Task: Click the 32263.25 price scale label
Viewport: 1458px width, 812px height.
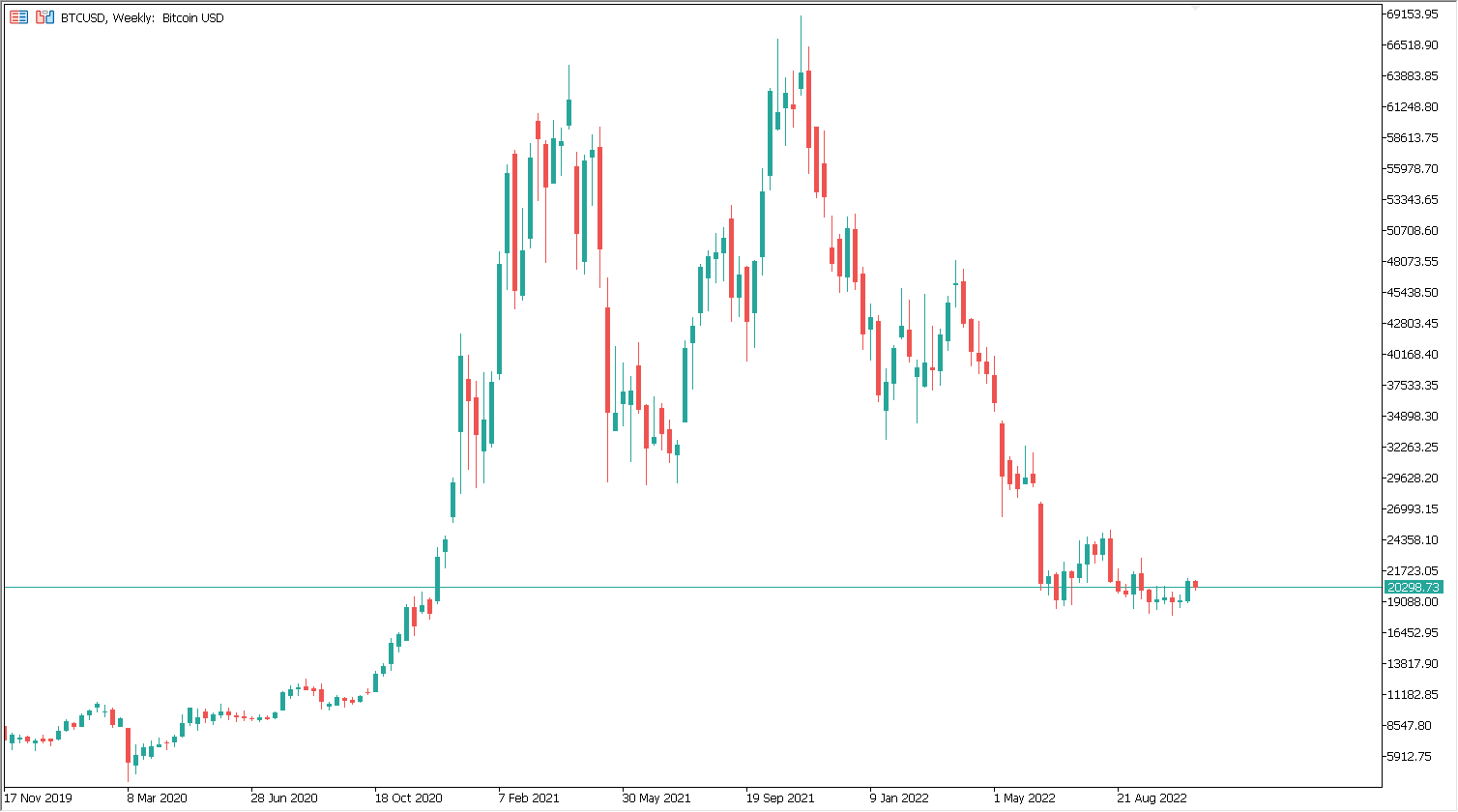Action: [x=1413, y=447]
